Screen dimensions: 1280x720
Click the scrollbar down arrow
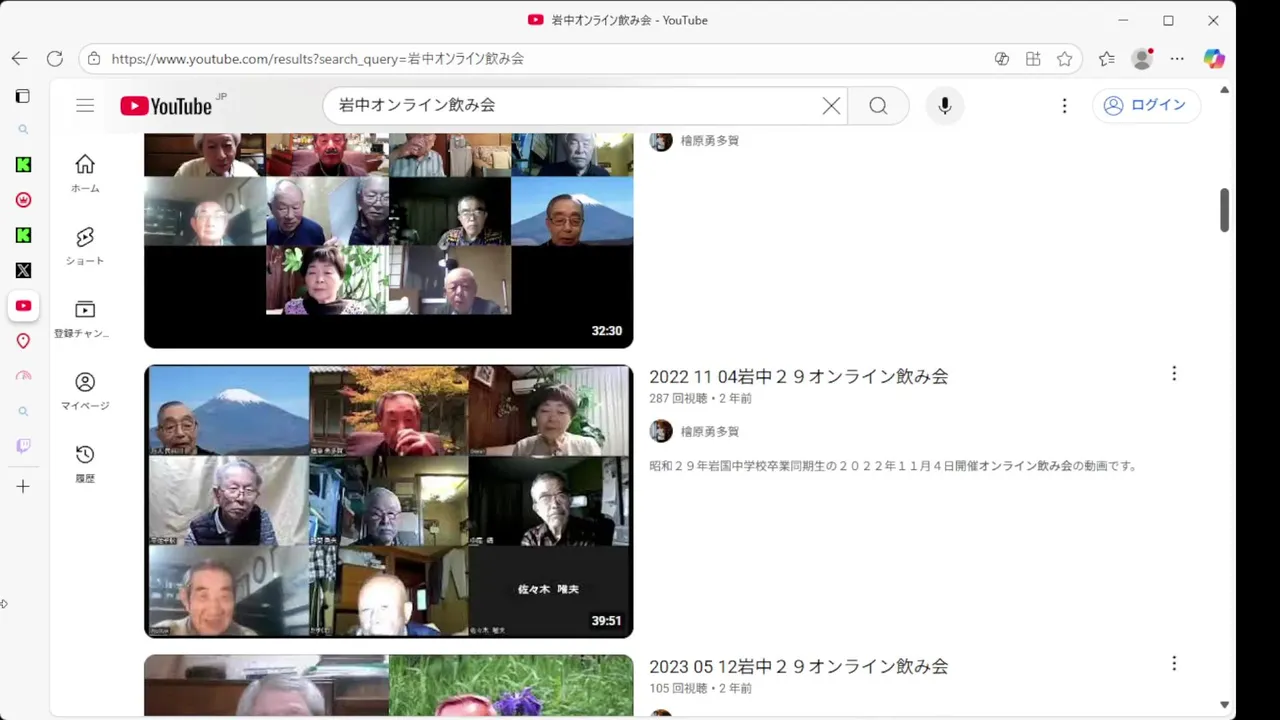tap(1225, 705)
